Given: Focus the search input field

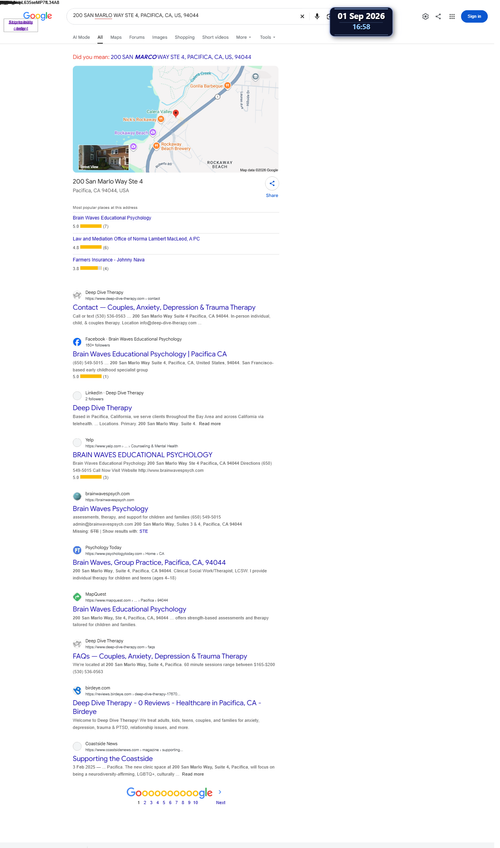Looking at the screenshot, I should coord(184,16).
